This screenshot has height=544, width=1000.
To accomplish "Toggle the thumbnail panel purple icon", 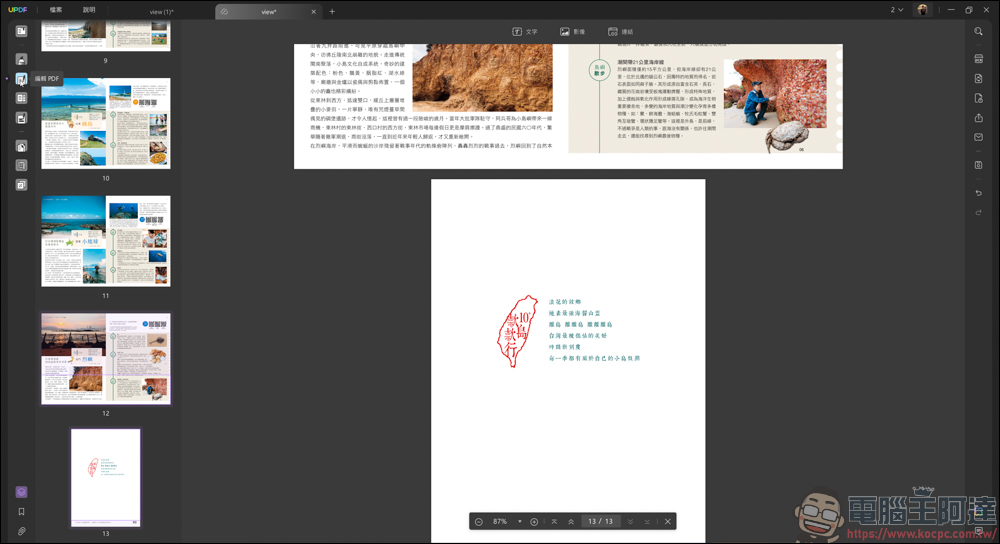I will pyautogui.click(x=21, y=492).
